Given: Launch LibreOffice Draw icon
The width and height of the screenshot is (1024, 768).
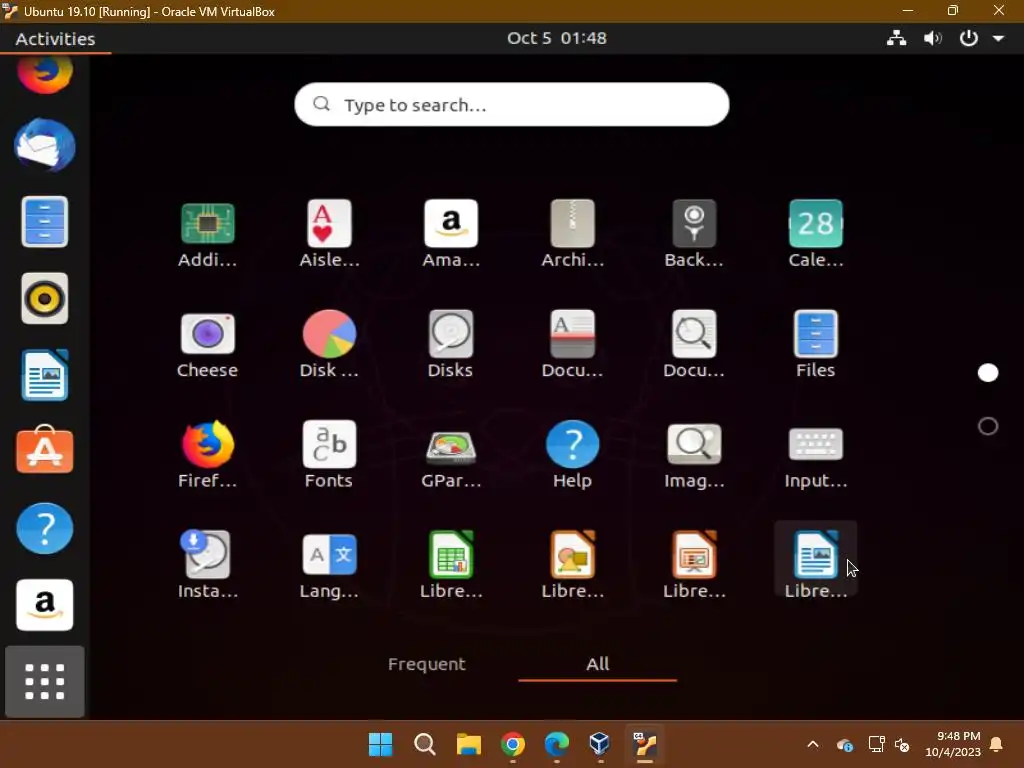Looking at the screenshot, I should (x=572, y=564).
